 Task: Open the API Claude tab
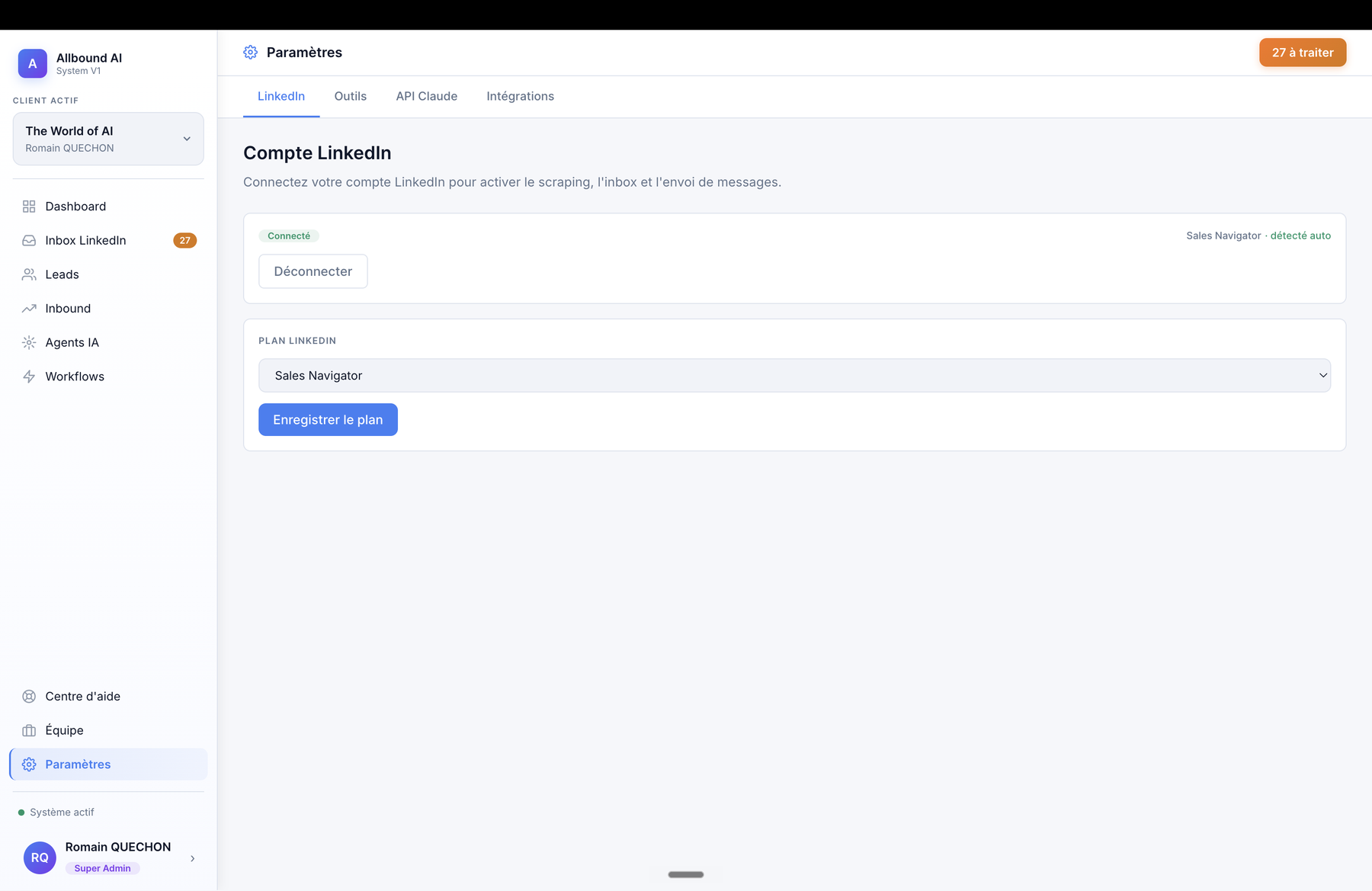point(427,96)
